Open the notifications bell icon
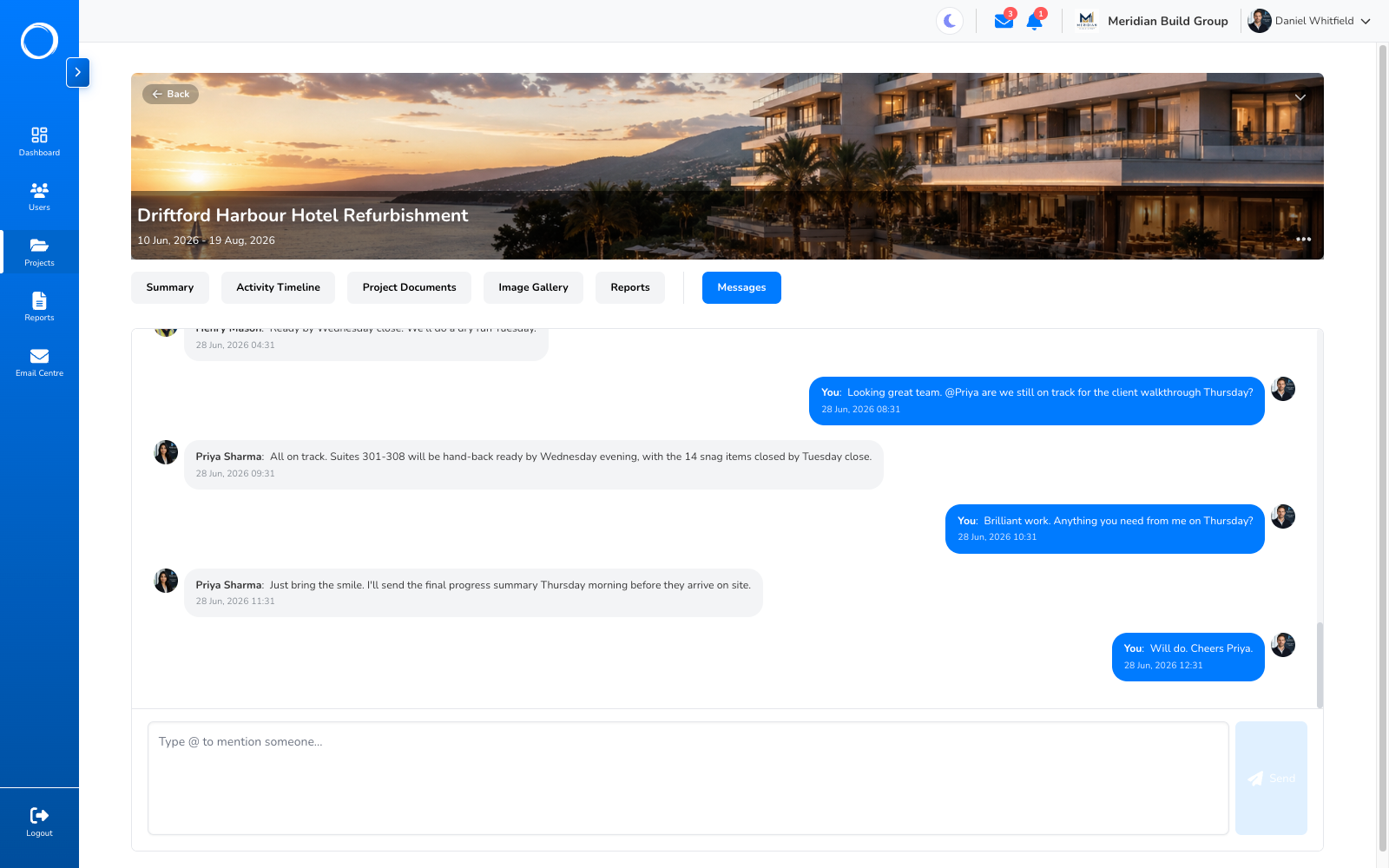This screenshot has height=868, width=1389. pyautogui.click(x=1034, y=21)
